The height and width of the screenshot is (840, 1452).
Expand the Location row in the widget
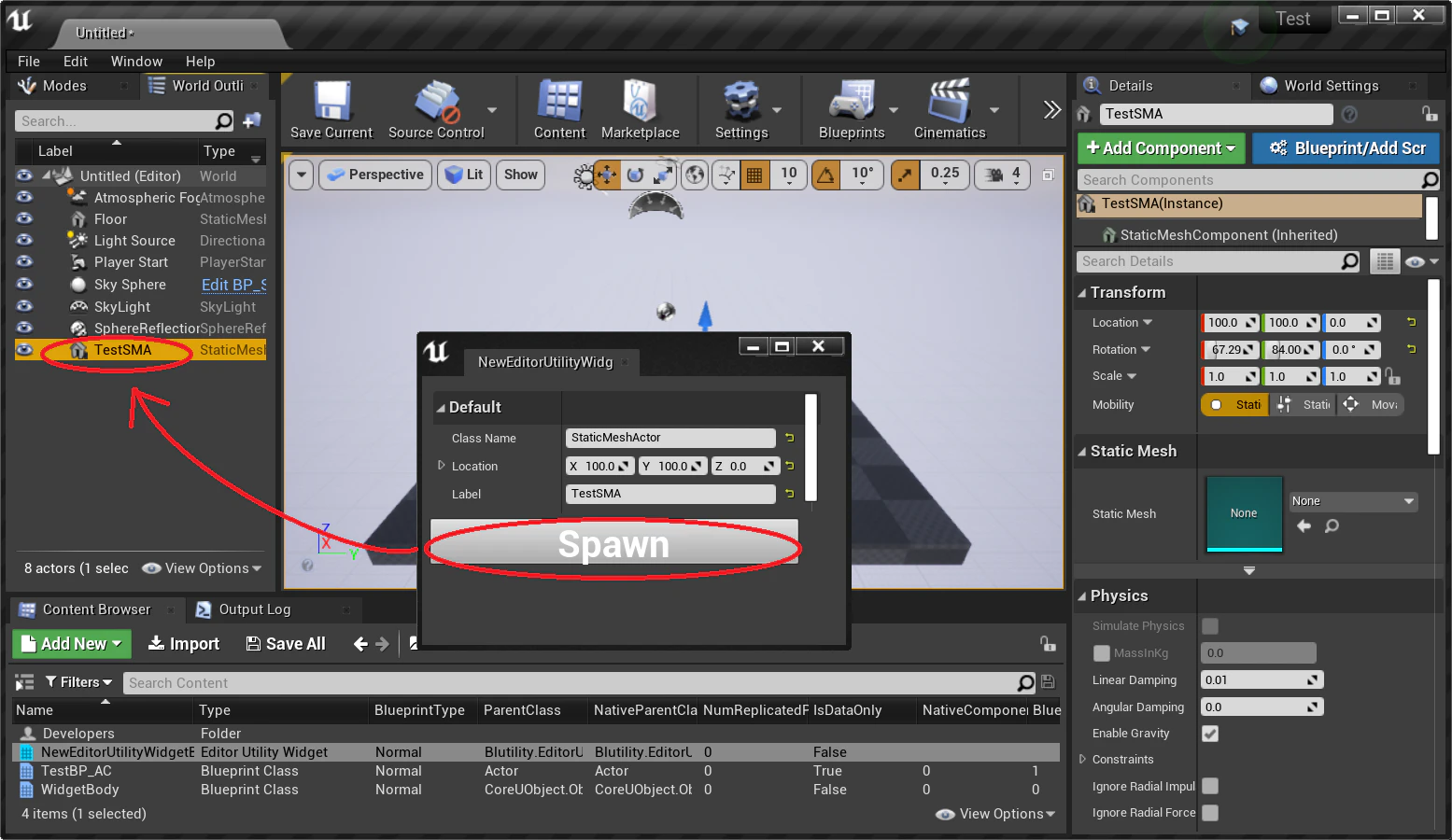pos(442,466)
